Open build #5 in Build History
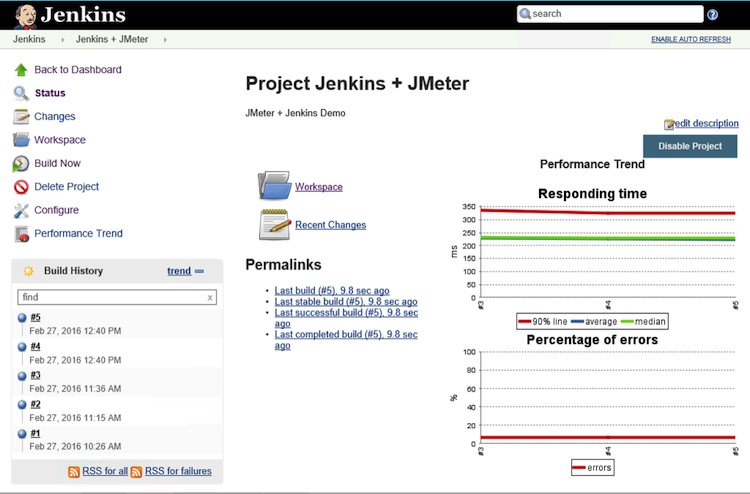The height and width of the screenshot is (494, 750). click(35, 318)
